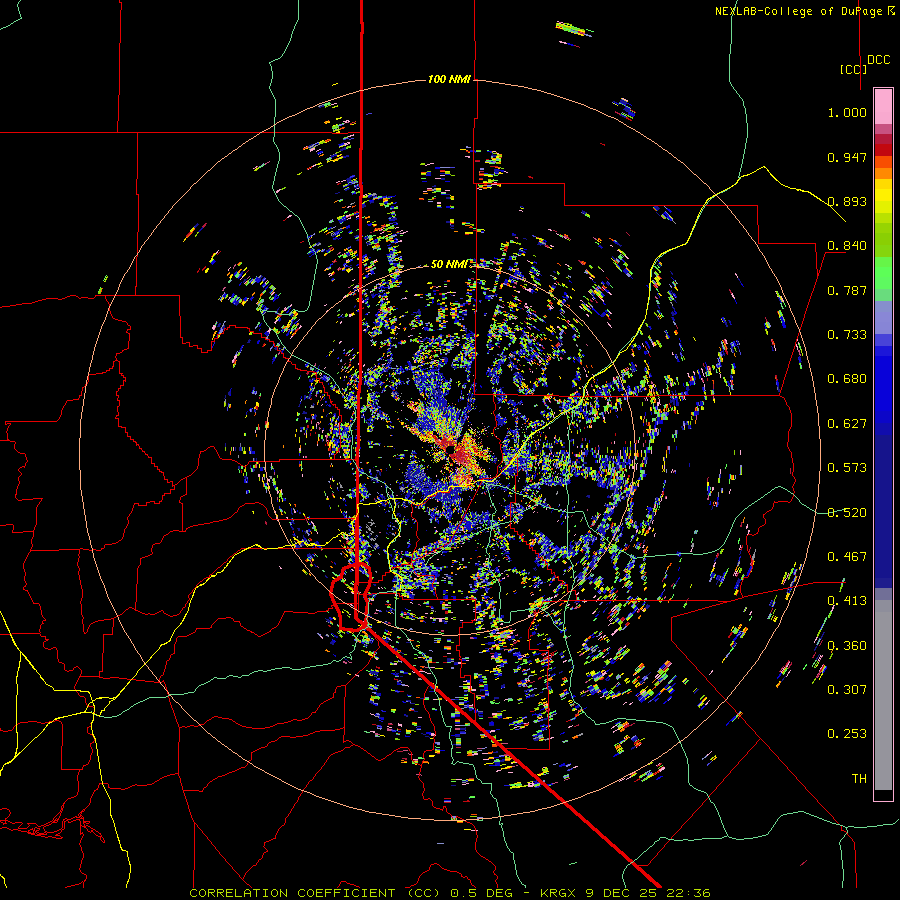This screenshot has height=900, width=900.
Task: Select the 0.573 scale value
Action: coord(847,468)
